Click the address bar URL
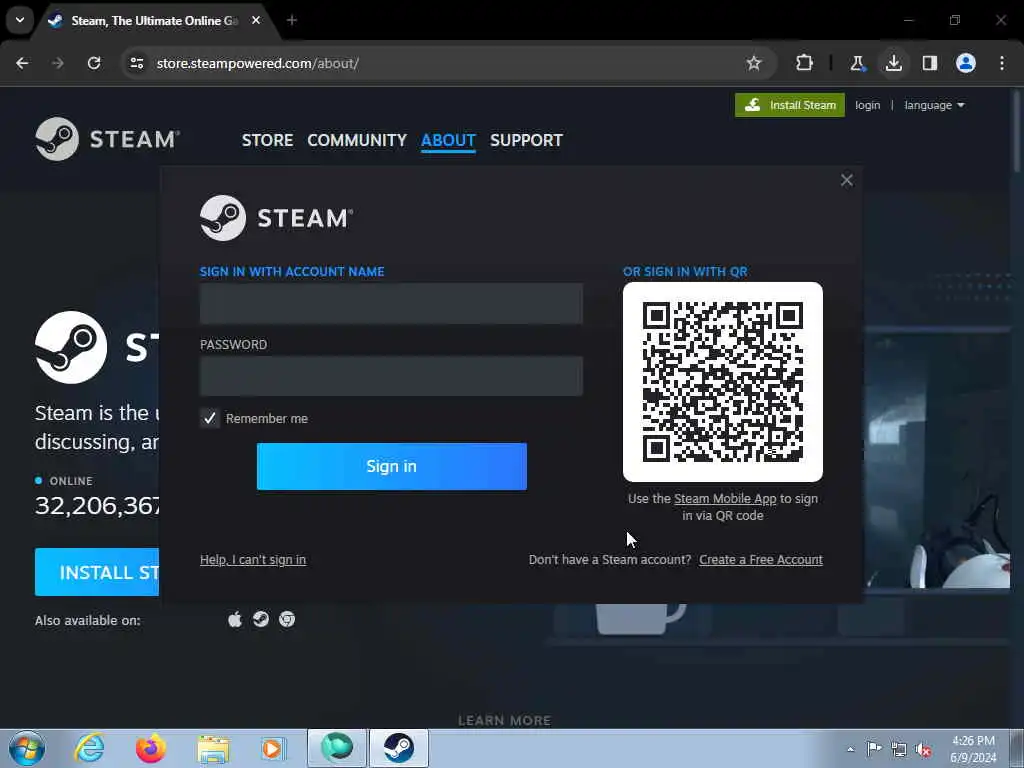 (258, 63)
